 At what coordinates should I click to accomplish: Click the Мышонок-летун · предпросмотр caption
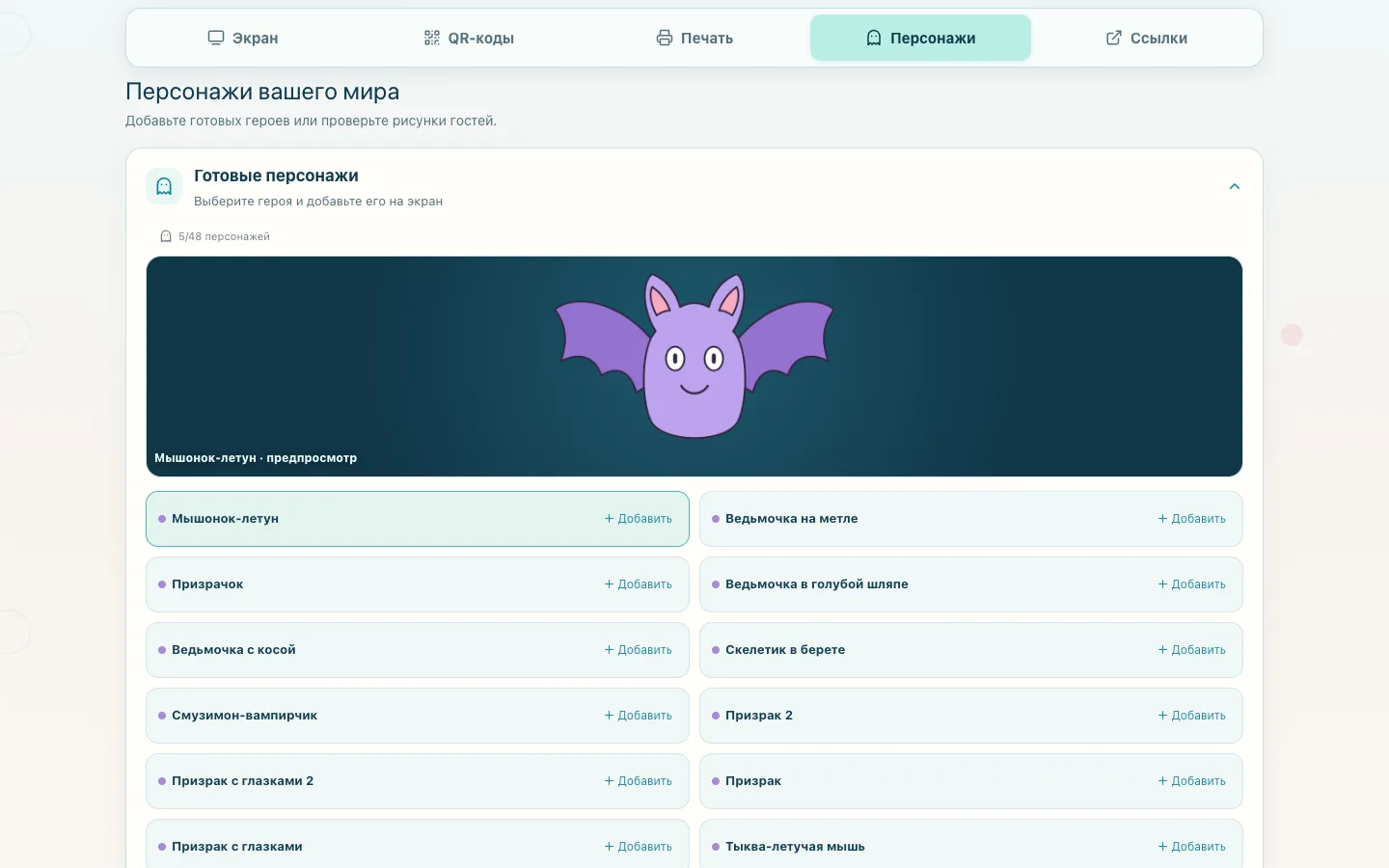click(256, 458)
